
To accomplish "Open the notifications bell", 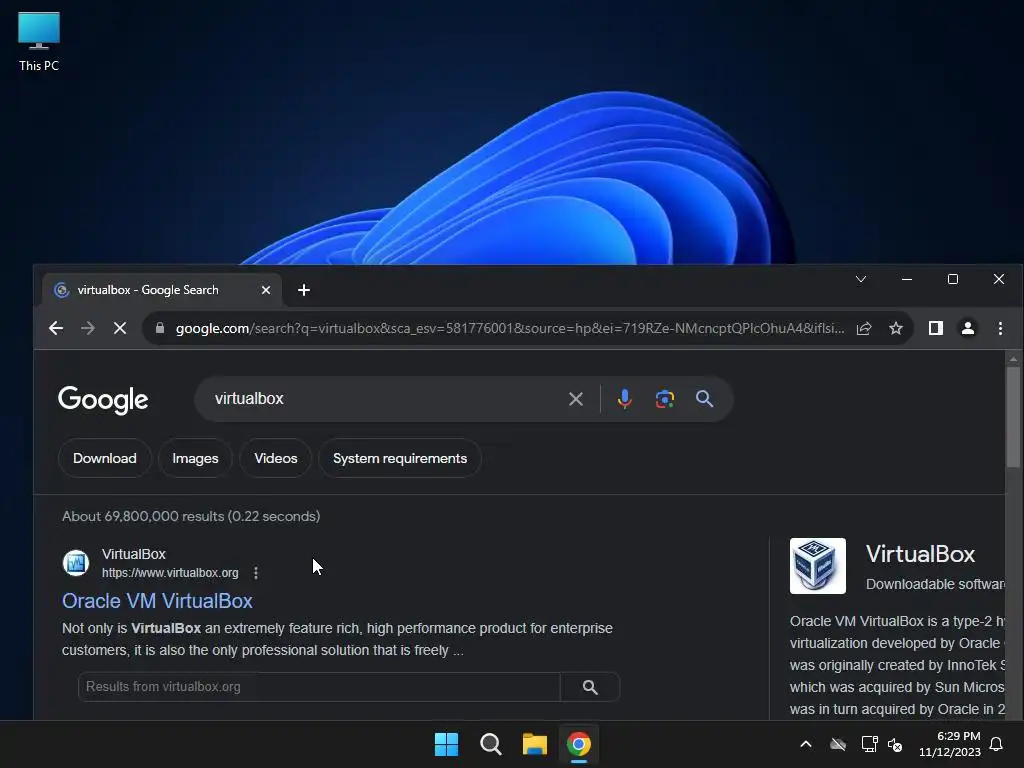I will tap(997, 744).
